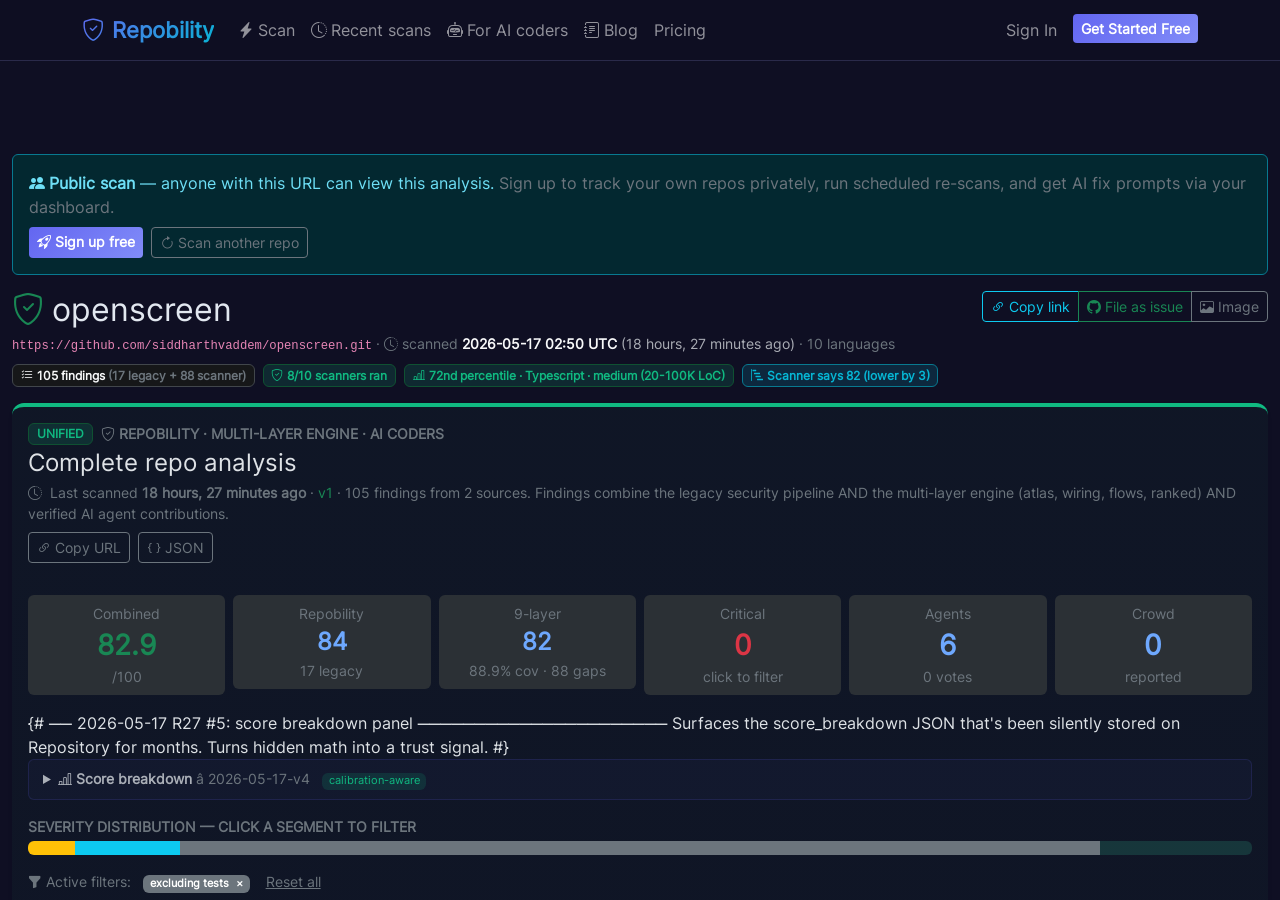Image resolution: width=1280 pixels, height=900 pixels.
Task: Select the Combined 82.9 score card
Action: [126, 645]
